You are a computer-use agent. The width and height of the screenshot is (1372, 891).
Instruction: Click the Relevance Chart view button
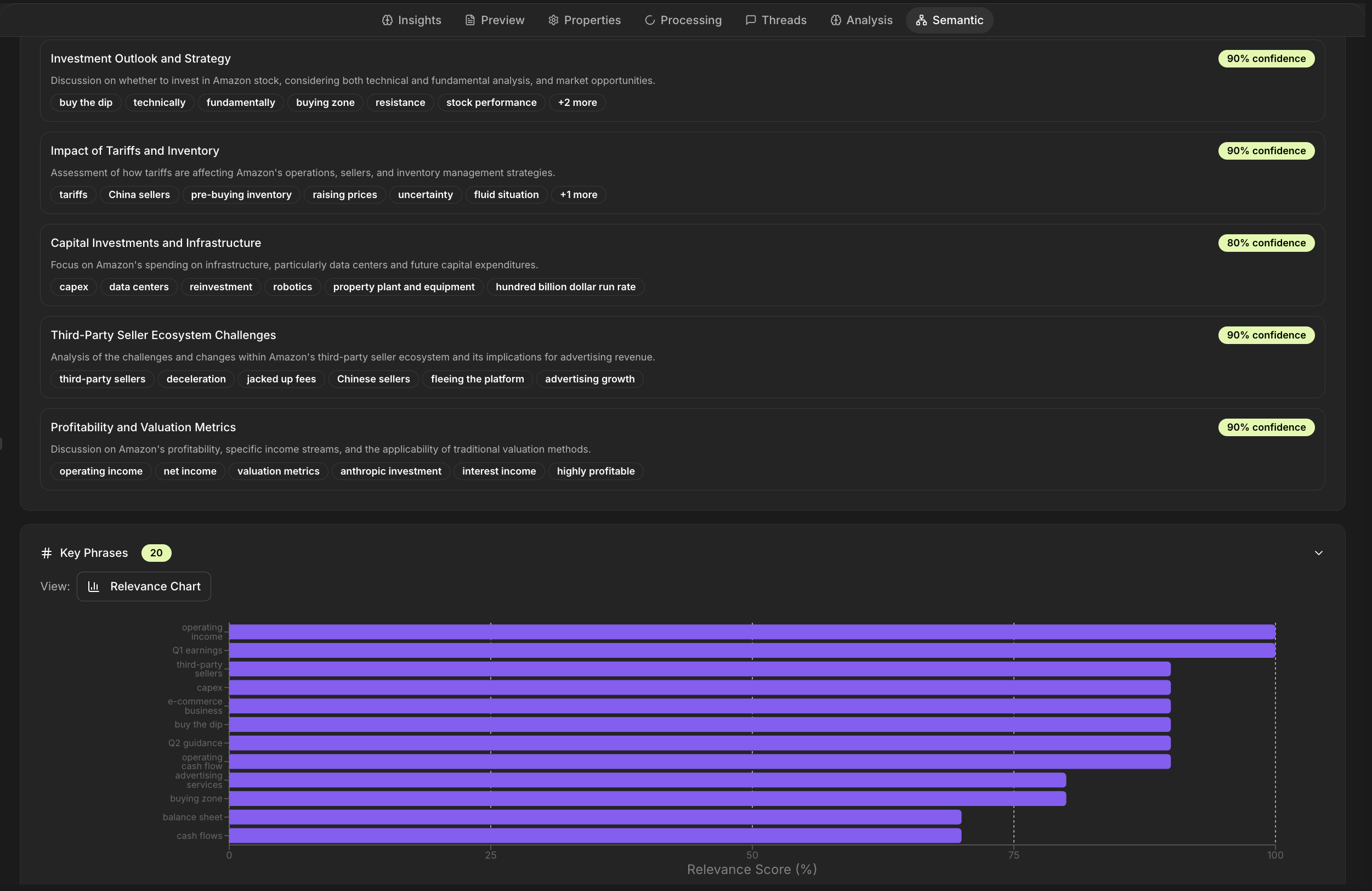click(x=144, y=586)
